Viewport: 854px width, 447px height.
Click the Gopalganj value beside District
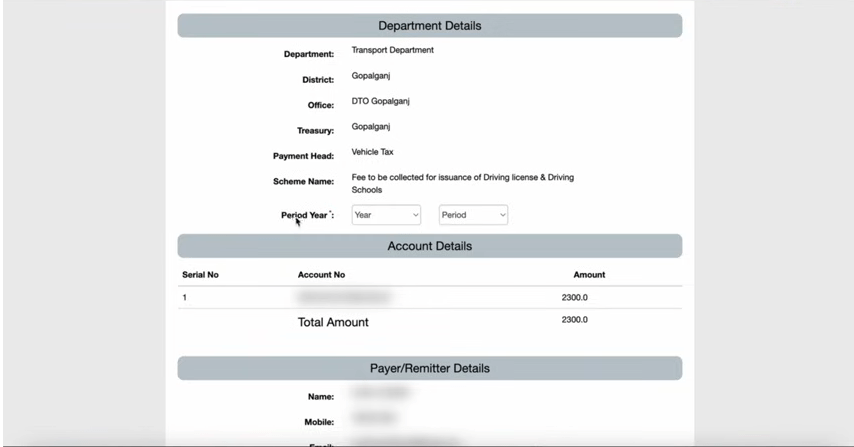[370, 76]
